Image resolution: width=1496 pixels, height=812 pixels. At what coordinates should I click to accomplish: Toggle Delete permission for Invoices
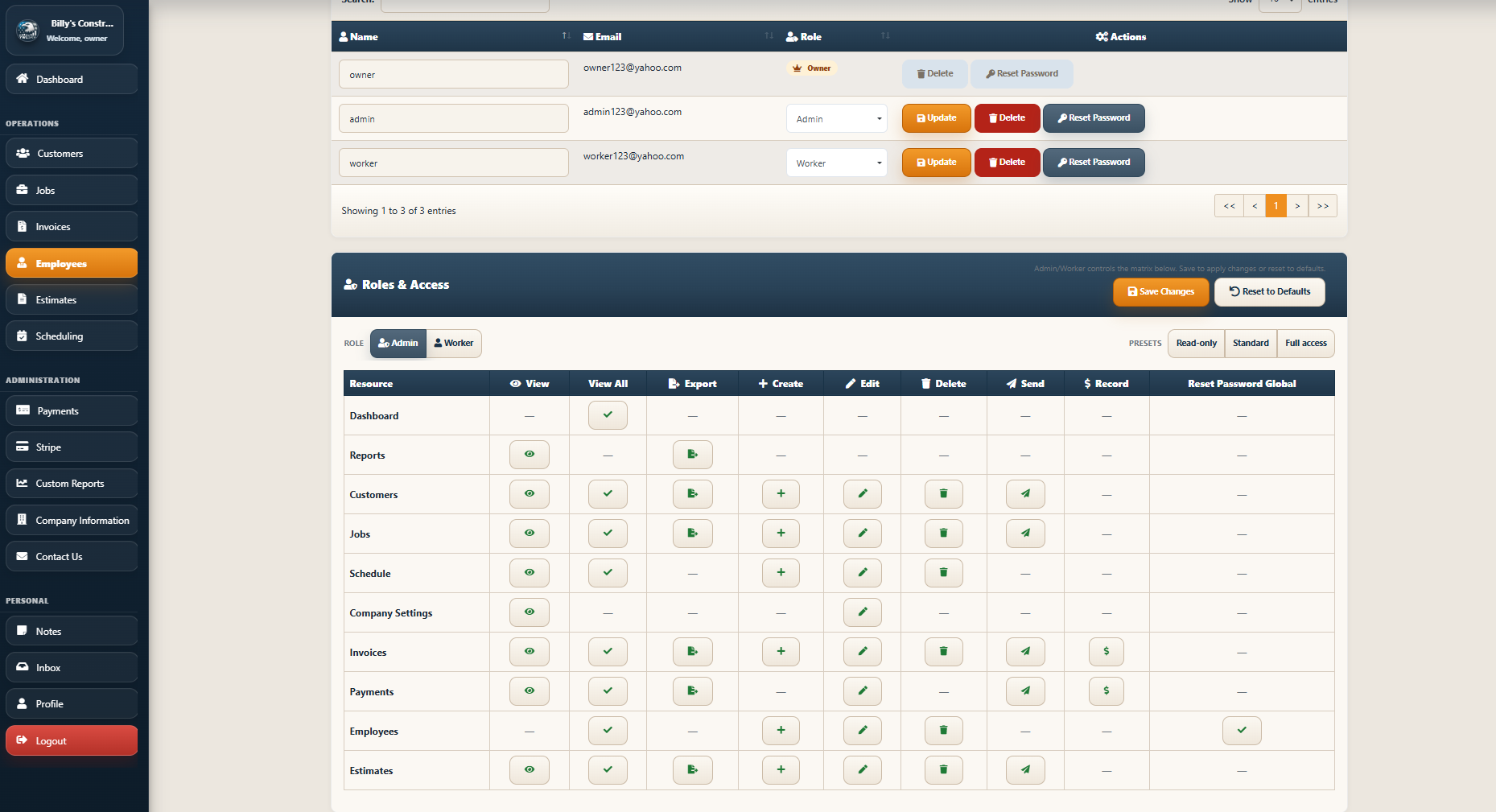point(943,651)
